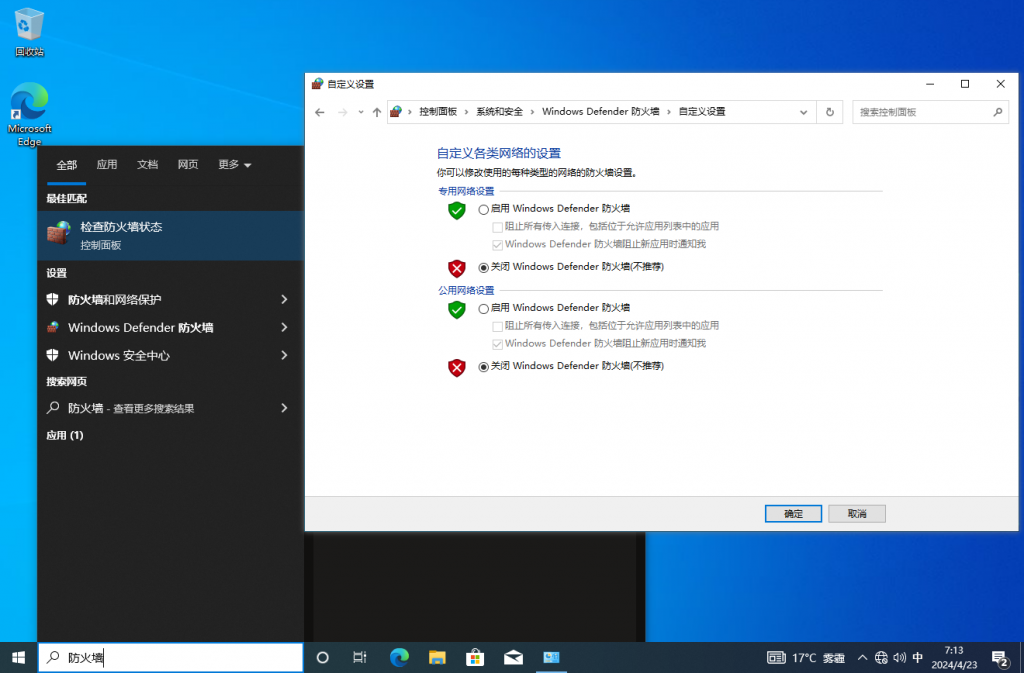Image resolution: width=1024 pixels, height=673 pixels.
Task: Enable Windows Defender firewall for private network
Action: 484,209
